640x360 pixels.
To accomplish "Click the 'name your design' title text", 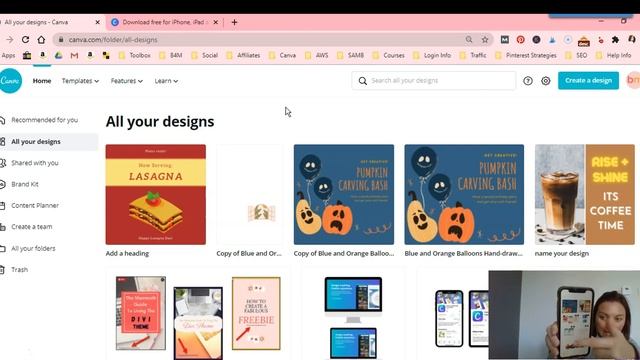I will point(562,253).
